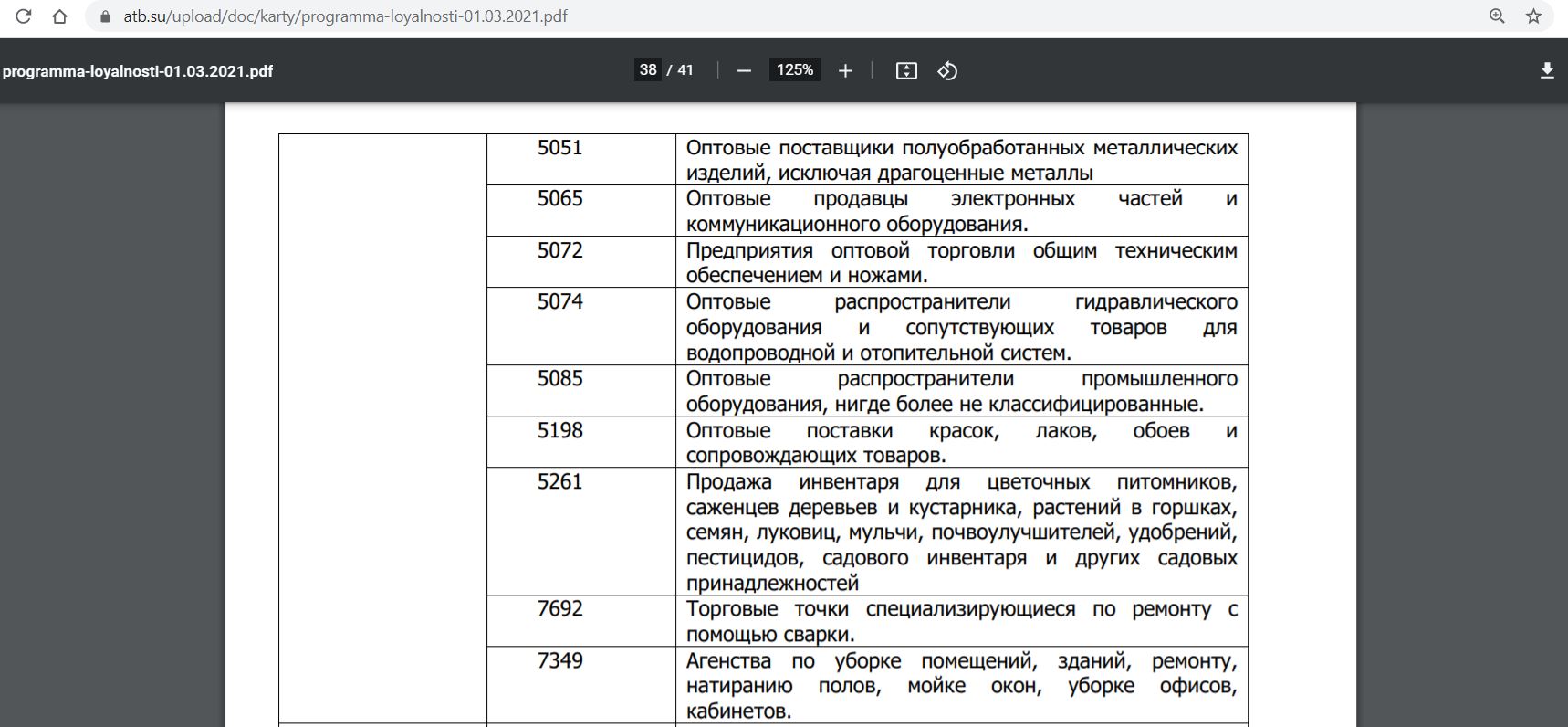View site security info via lock icon
The height and width of the screenshot is (727, 1568).
pyautogui.click(x=105, y=16)
